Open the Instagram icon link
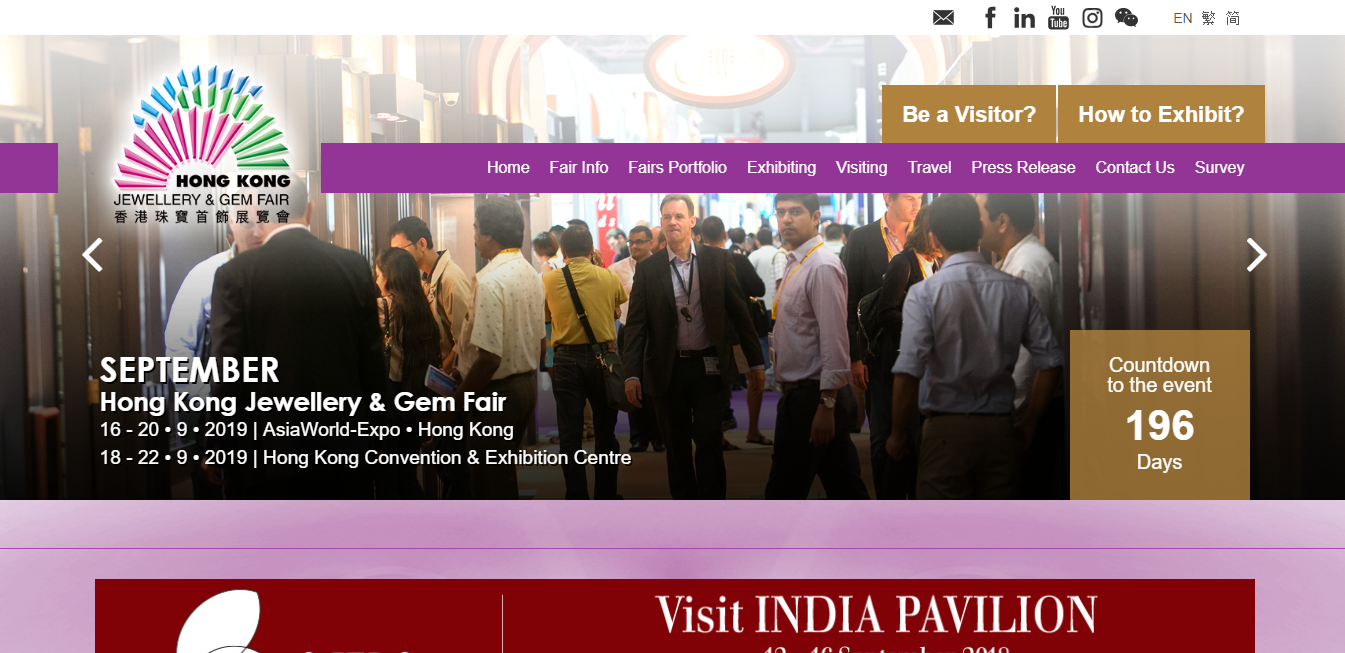Image resolution: width=1345 pixels, height=653 pixels. (1092, 18)
